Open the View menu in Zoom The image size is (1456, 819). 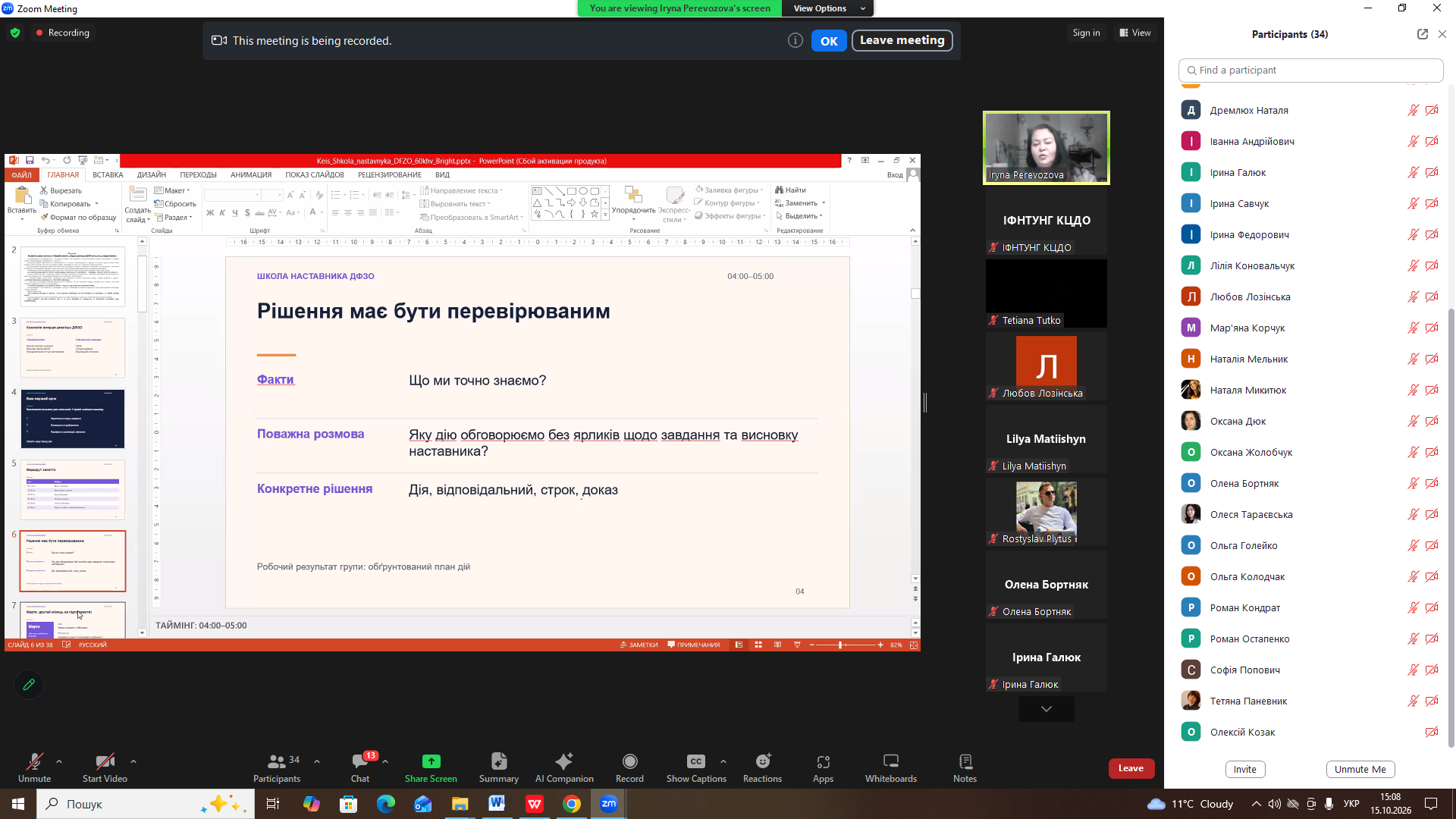(1135, 33)
